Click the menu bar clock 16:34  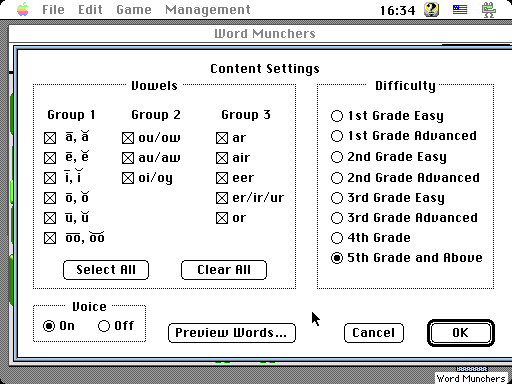(x=397, y=11)
